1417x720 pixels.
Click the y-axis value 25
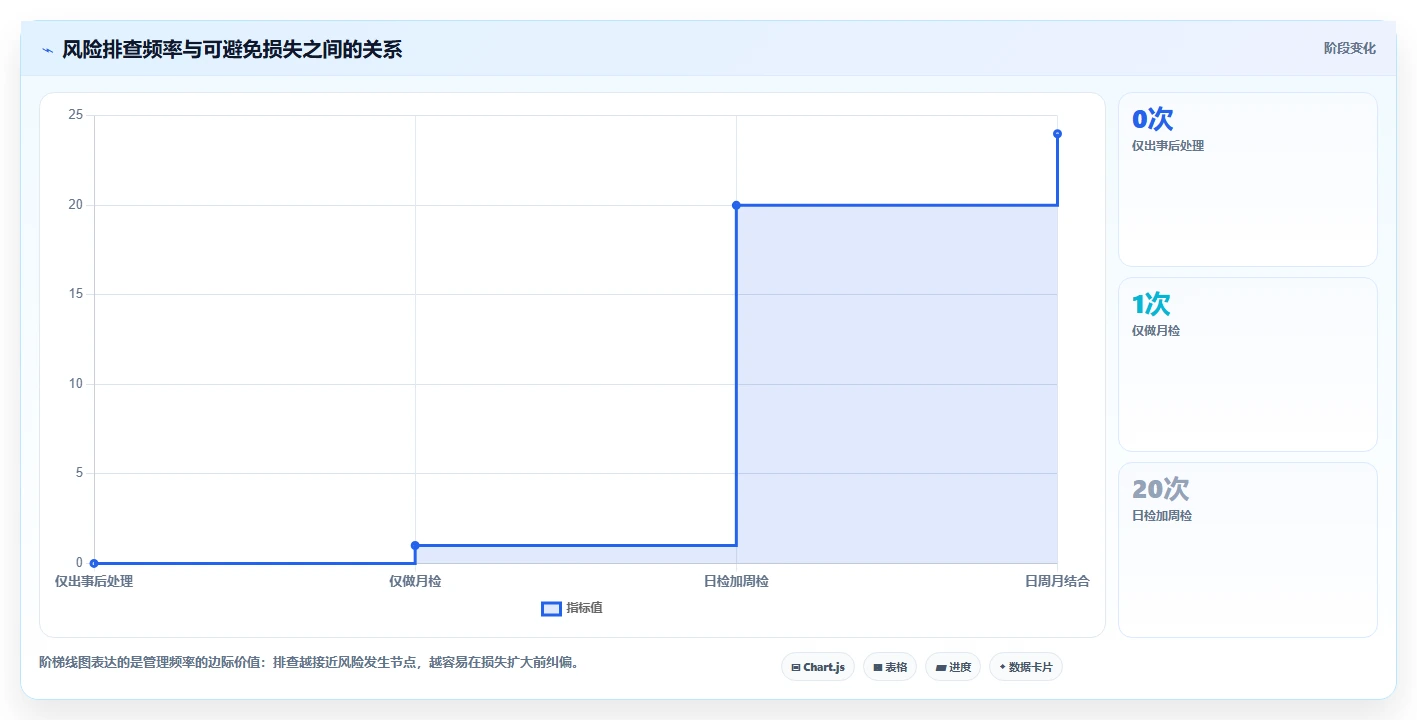tap(75, 115)
